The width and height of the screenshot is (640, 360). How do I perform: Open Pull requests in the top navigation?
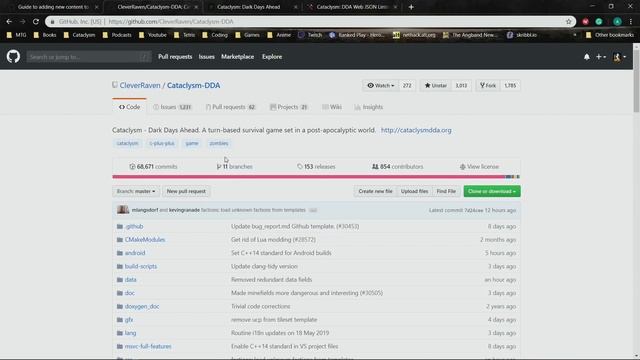(175, 57)
